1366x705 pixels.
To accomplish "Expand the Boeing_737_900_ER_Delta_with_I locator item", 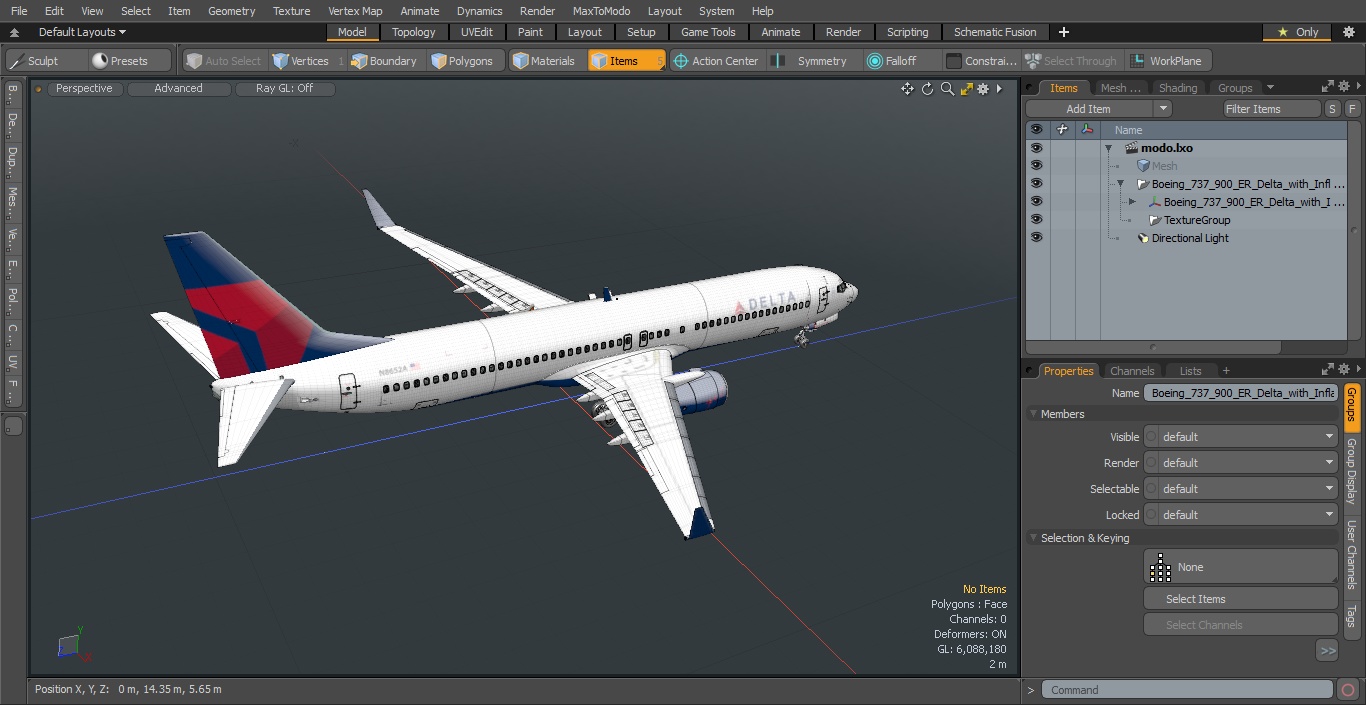I will [1132, 202].
